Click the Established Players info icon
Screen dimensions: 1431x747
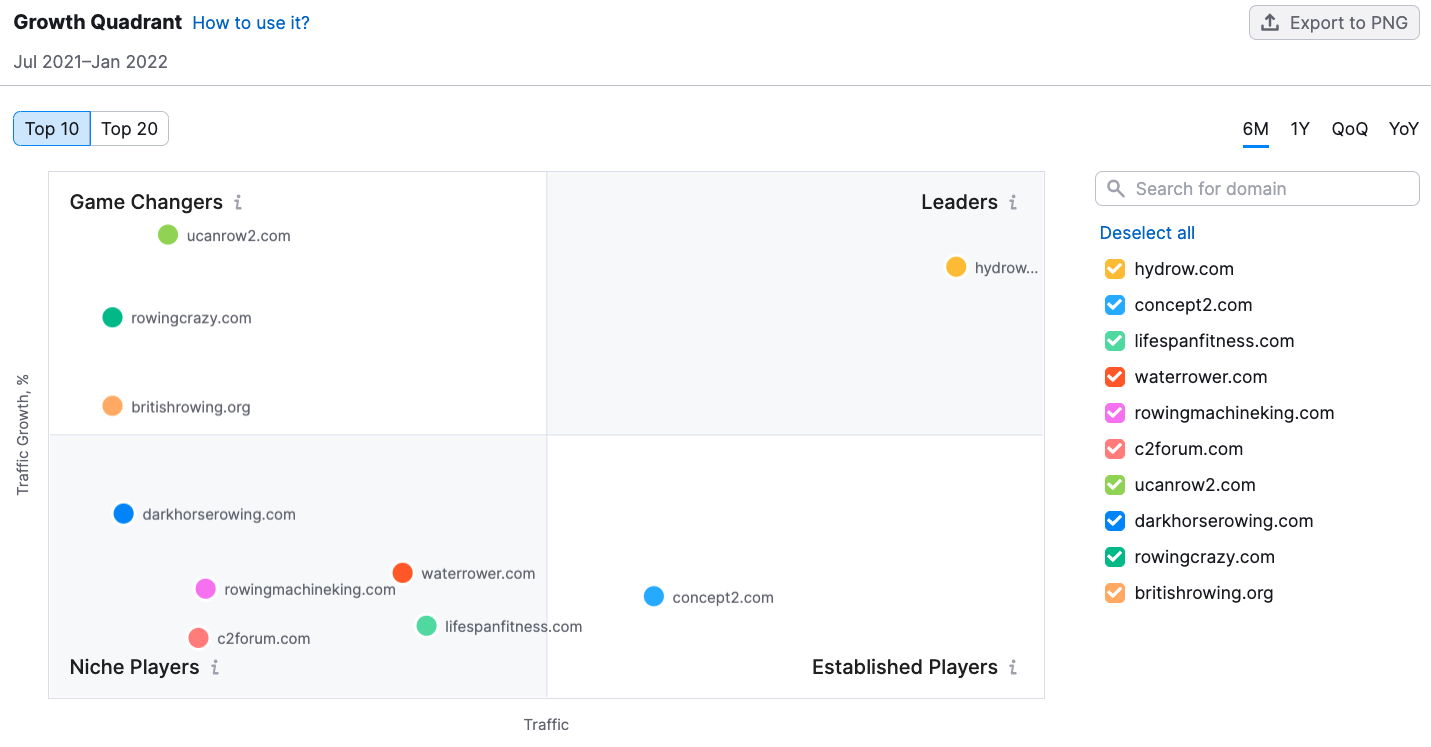[1013, 668]
